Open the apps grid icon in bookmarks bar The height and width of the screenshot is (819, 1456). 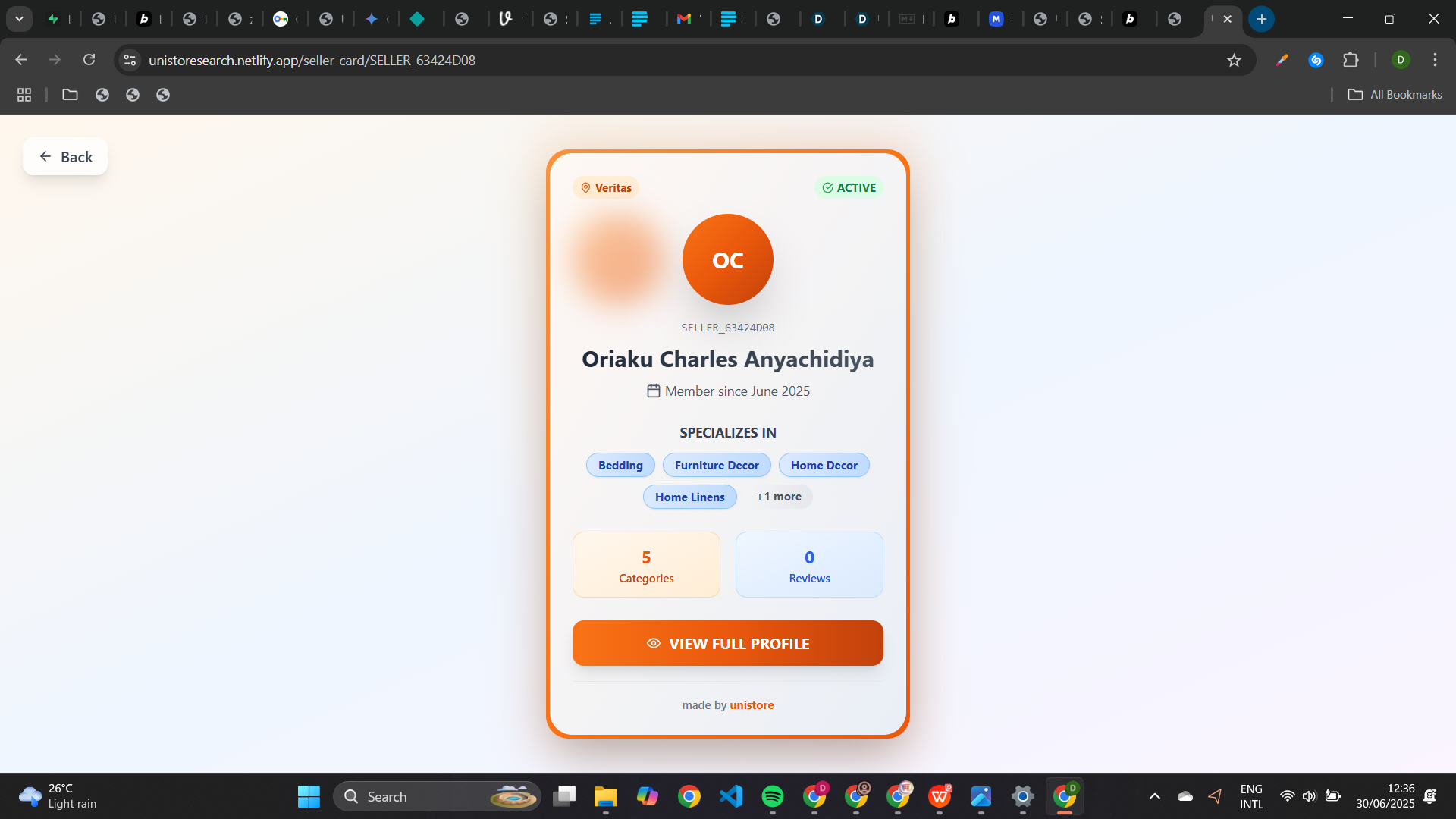coord(24,95)
